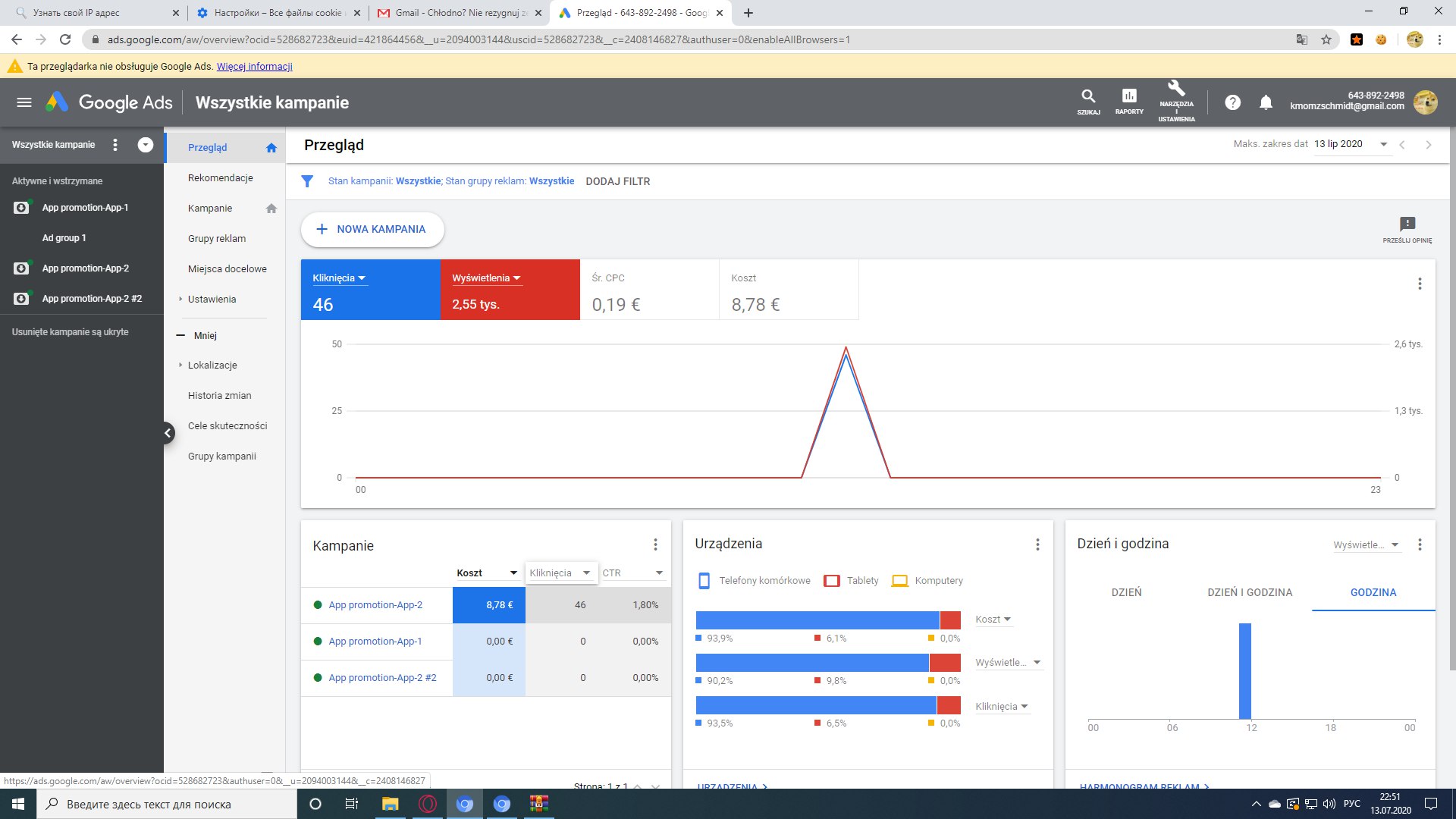The image size is (1456, 819).
Task: Open App promotion-App-2 link in Kampanie table
Action: (375, 605)
